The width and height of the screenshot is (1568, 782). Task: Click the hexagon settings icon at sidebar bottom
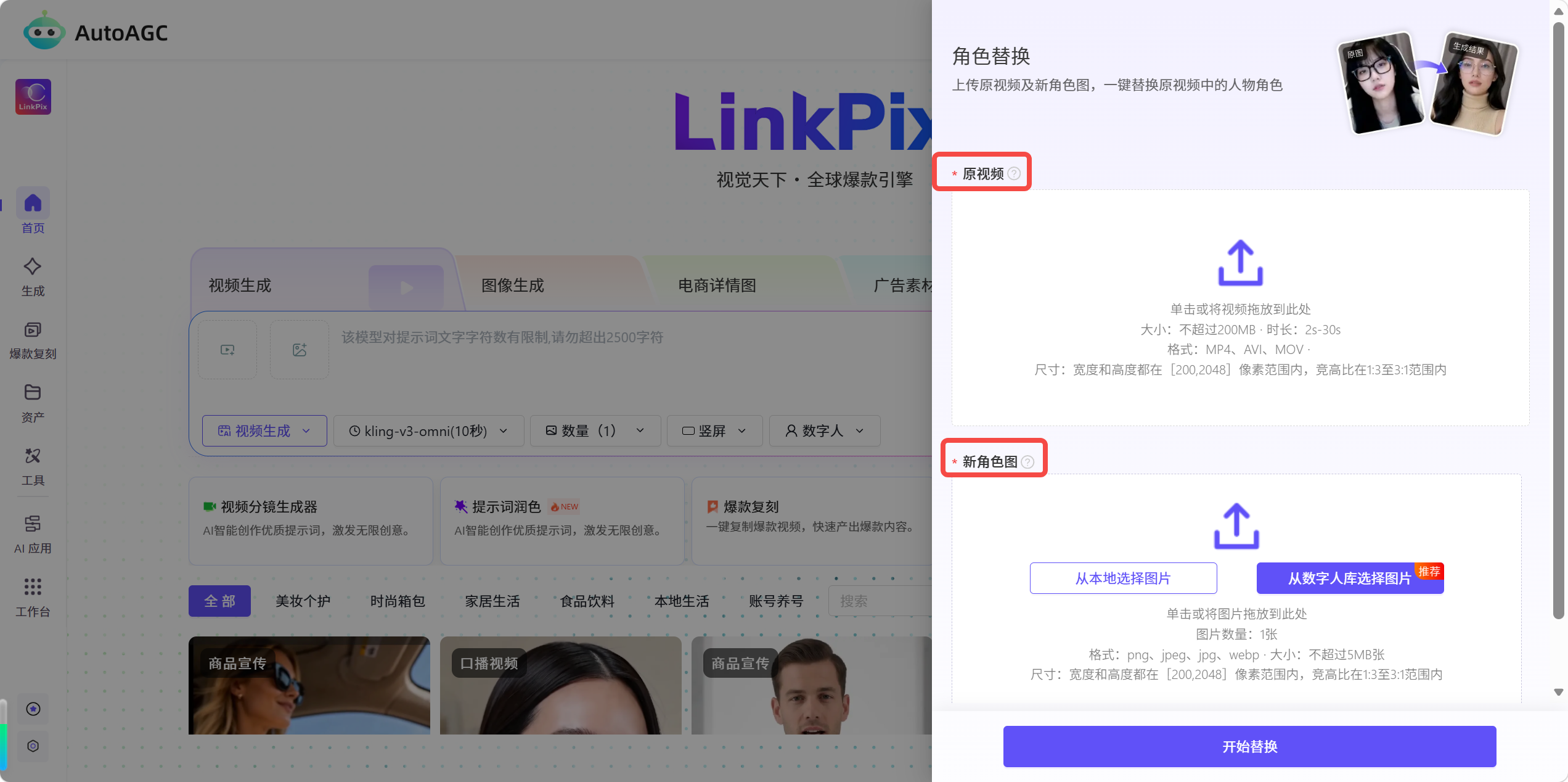coord(33,746)
